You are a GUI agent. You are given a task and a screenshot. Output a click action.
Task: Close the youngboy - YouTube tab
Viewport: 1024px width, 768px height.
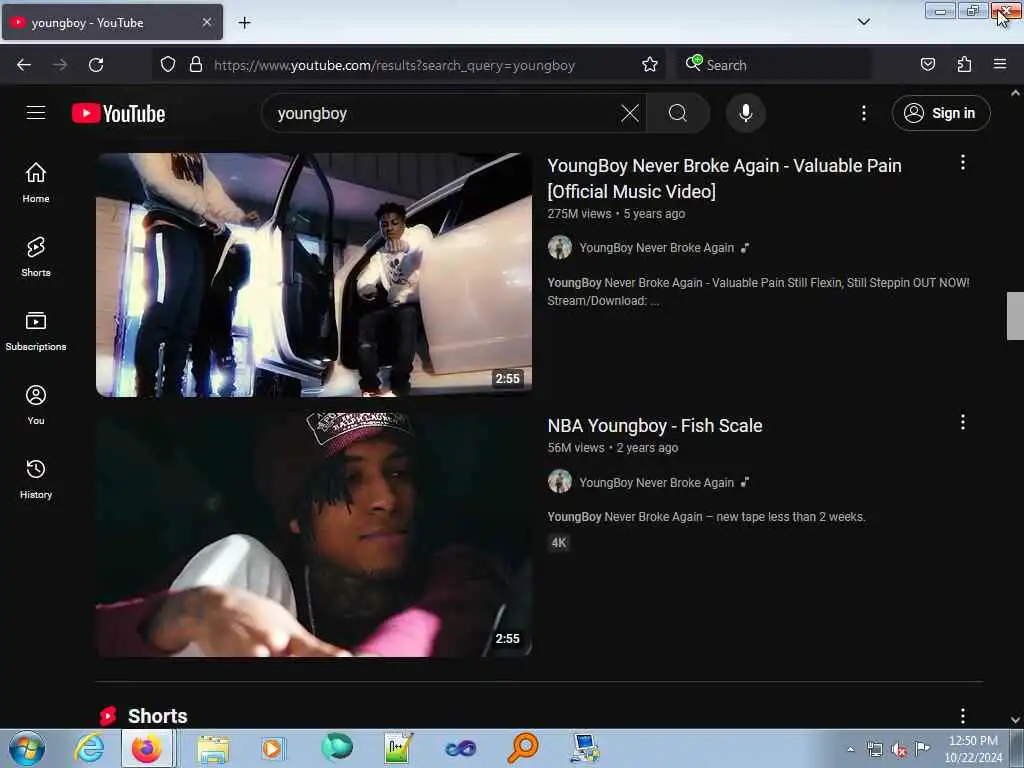pos(206,22)
